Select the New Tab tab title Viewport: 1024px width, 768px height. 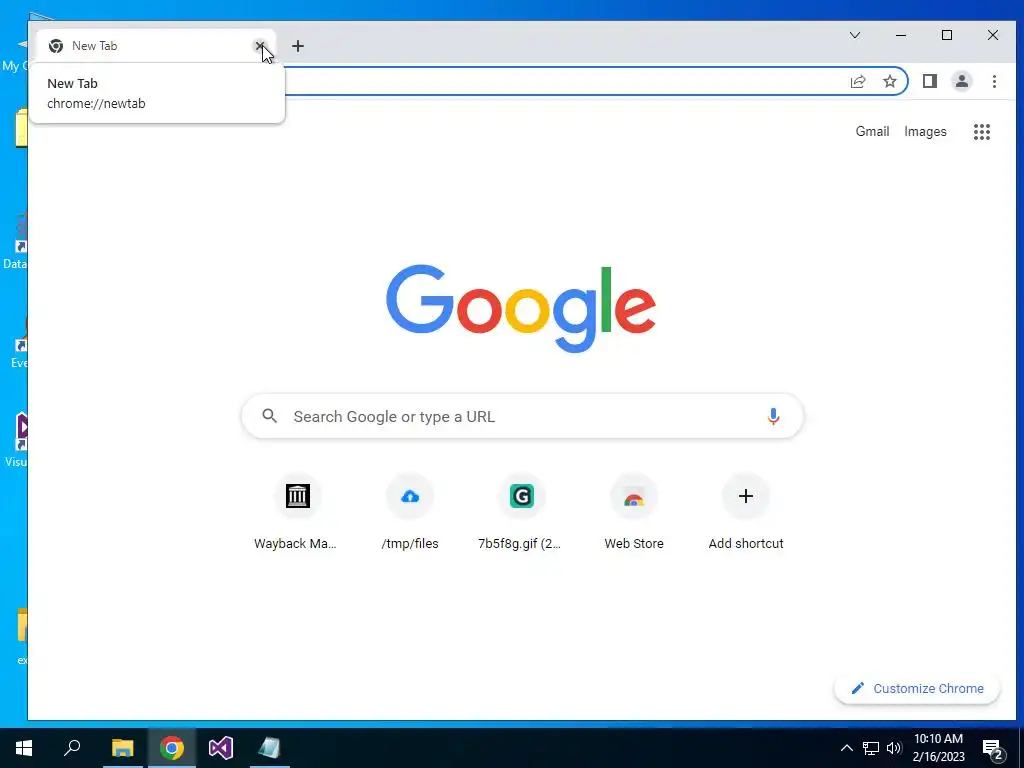click(x=95, y=46)
